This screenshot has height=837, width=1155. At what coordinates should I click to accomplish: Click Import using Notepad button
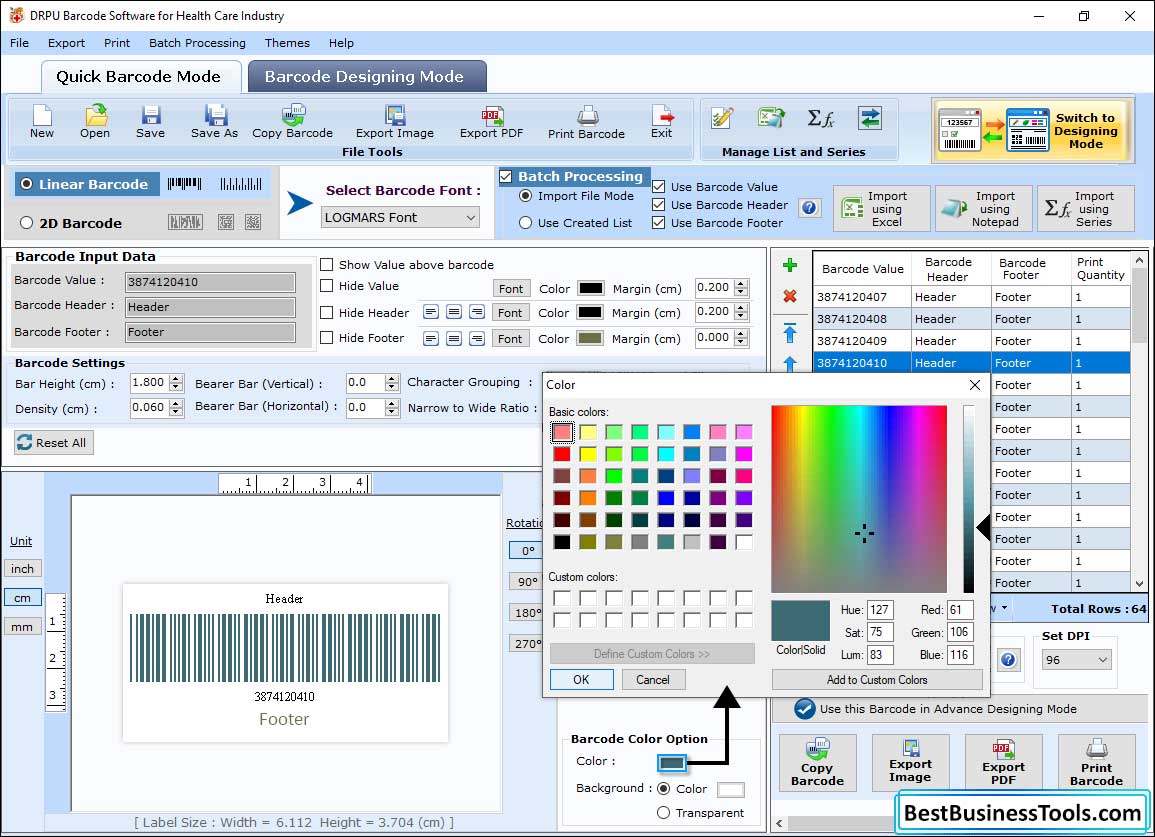tap(984, 209)
